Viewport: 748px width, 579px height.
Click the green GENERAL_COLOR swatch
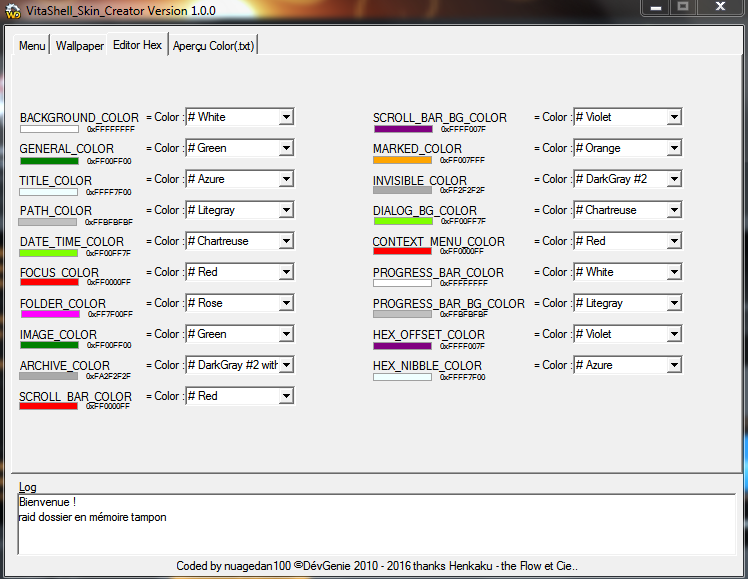[49, 161]
